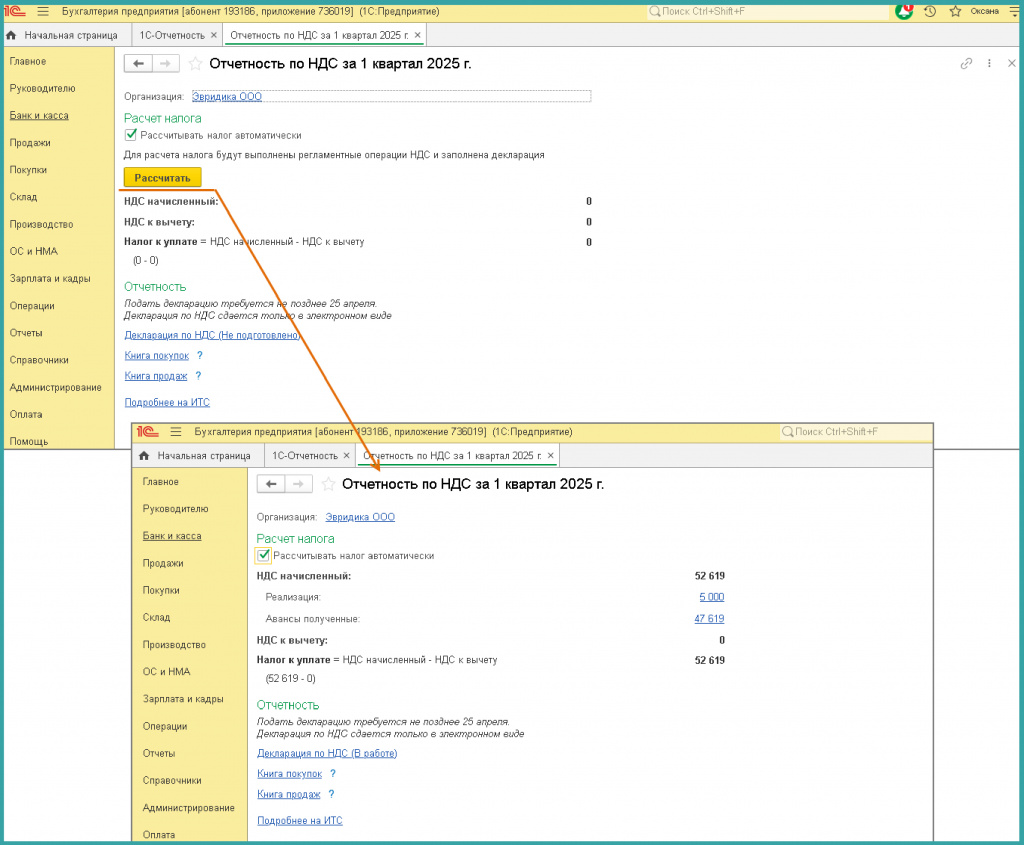Image resolution: width=1024 pixels, height=845 pixels.
Task: Click the search field in lower window
Action: [x=856, y=432]
